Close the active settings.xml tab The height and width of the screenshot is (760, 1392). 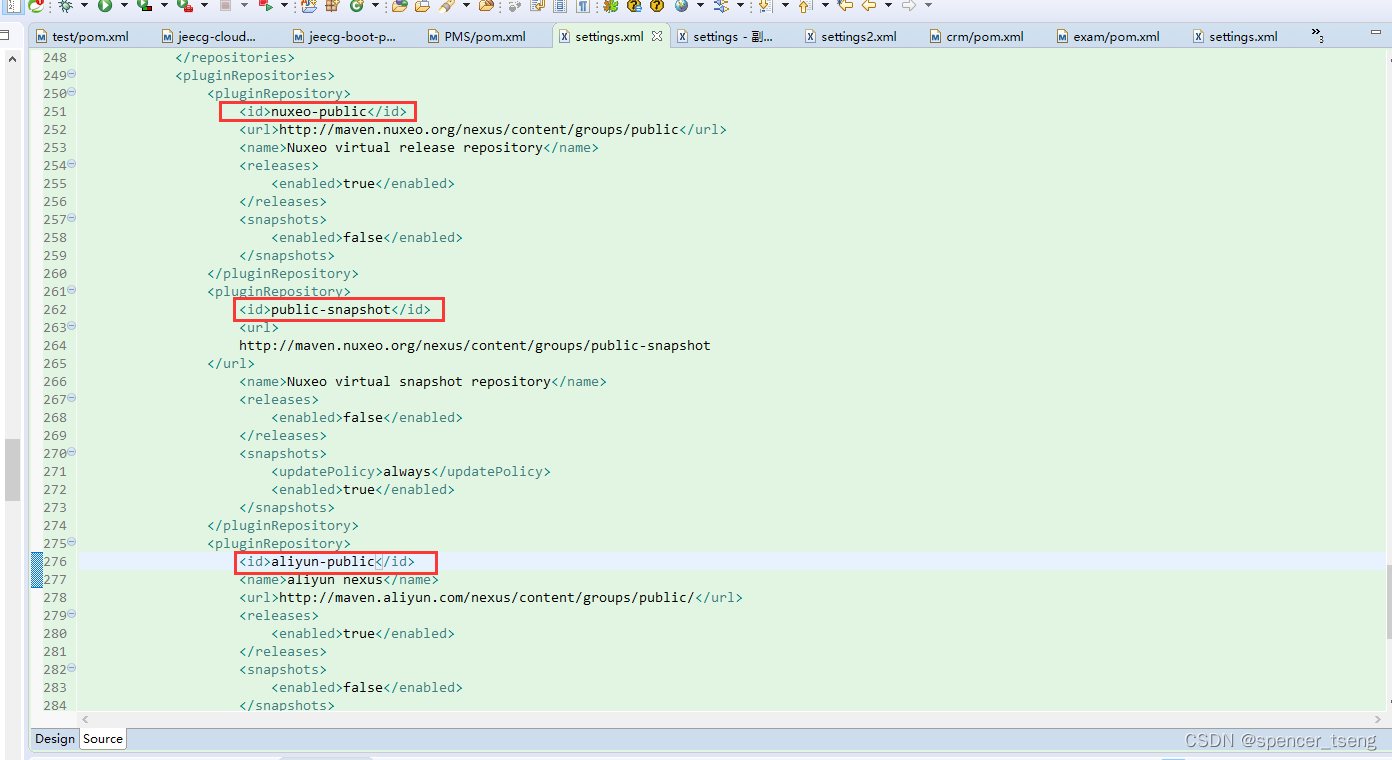pyautogui.click(x=657, y=36)
